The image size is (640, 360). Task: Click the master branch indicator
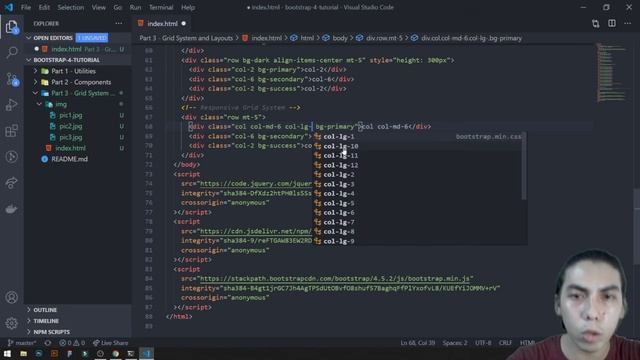pyautogui.click(x=22, y=343)
